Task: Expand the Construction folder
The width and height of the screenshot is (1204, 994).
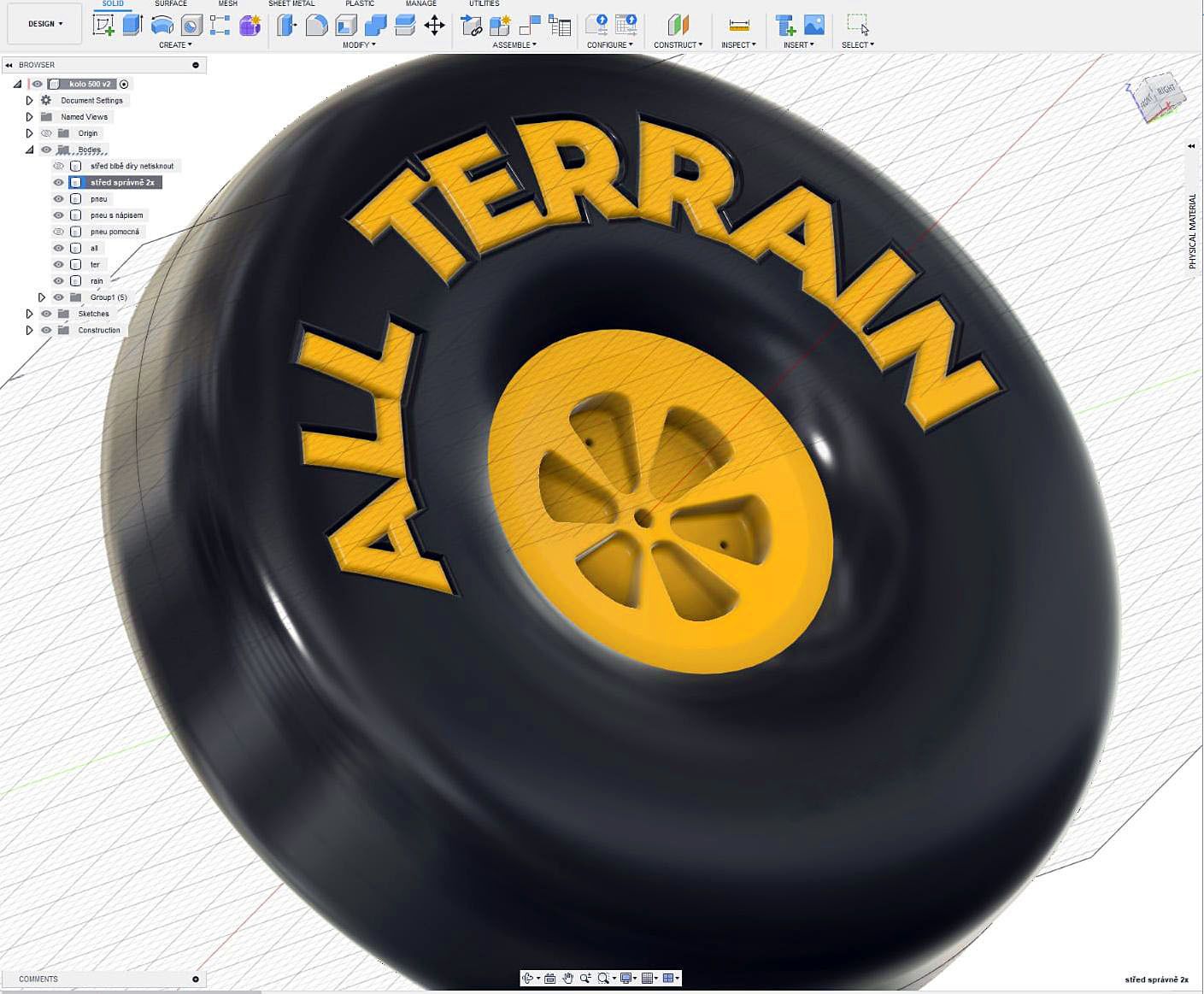Action: click(29, 330)
